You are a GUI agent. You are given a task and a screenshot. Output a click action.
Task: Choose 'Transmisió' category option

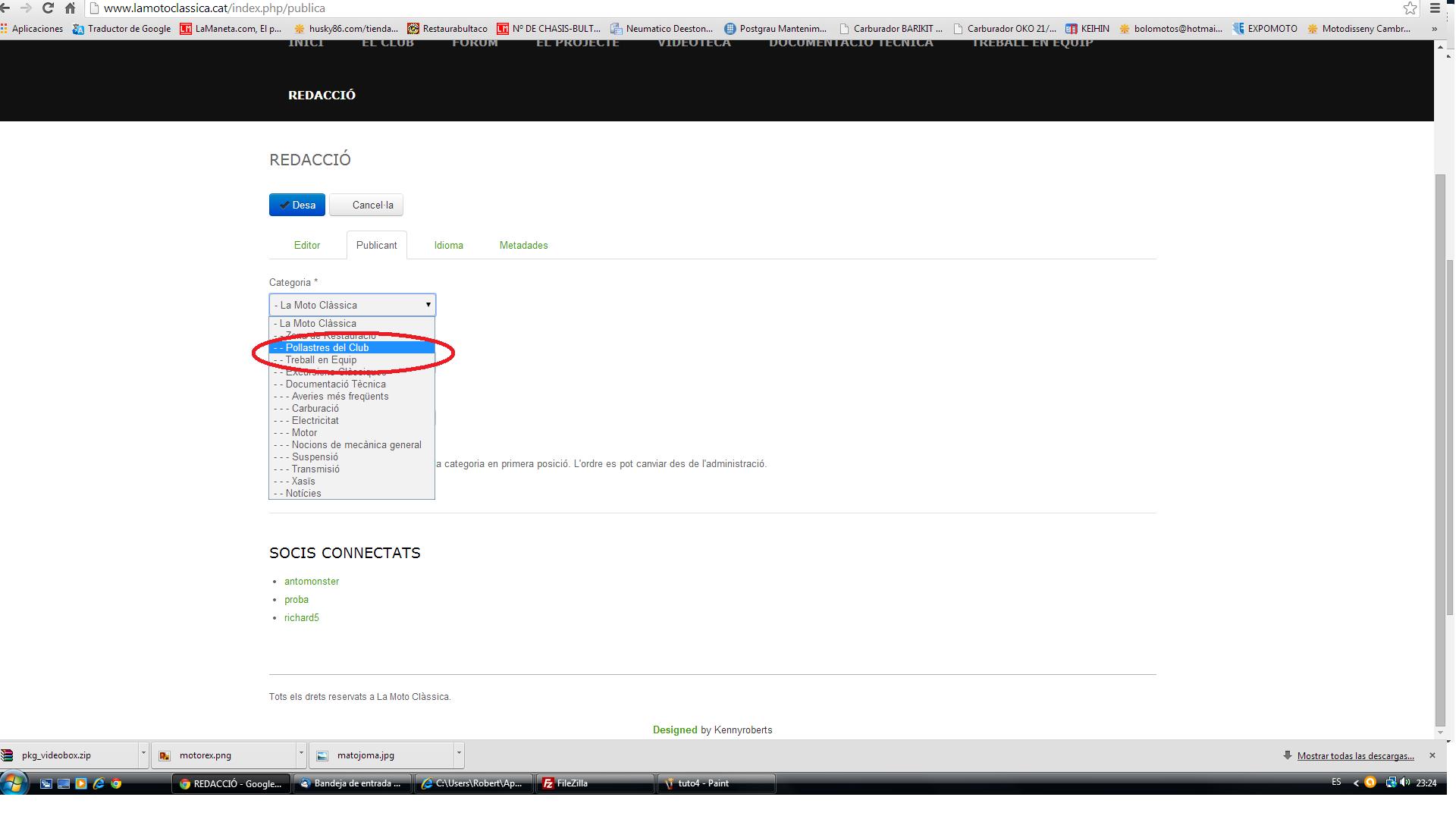pos(352,469)
